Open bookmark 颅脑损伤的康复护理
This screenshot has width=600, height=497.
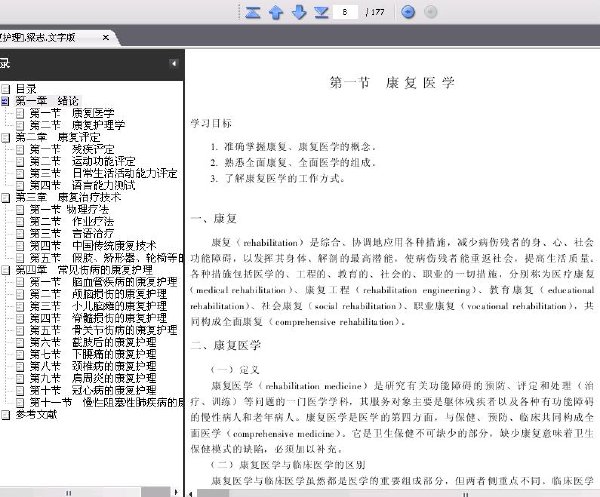click(x=119, y=294)
